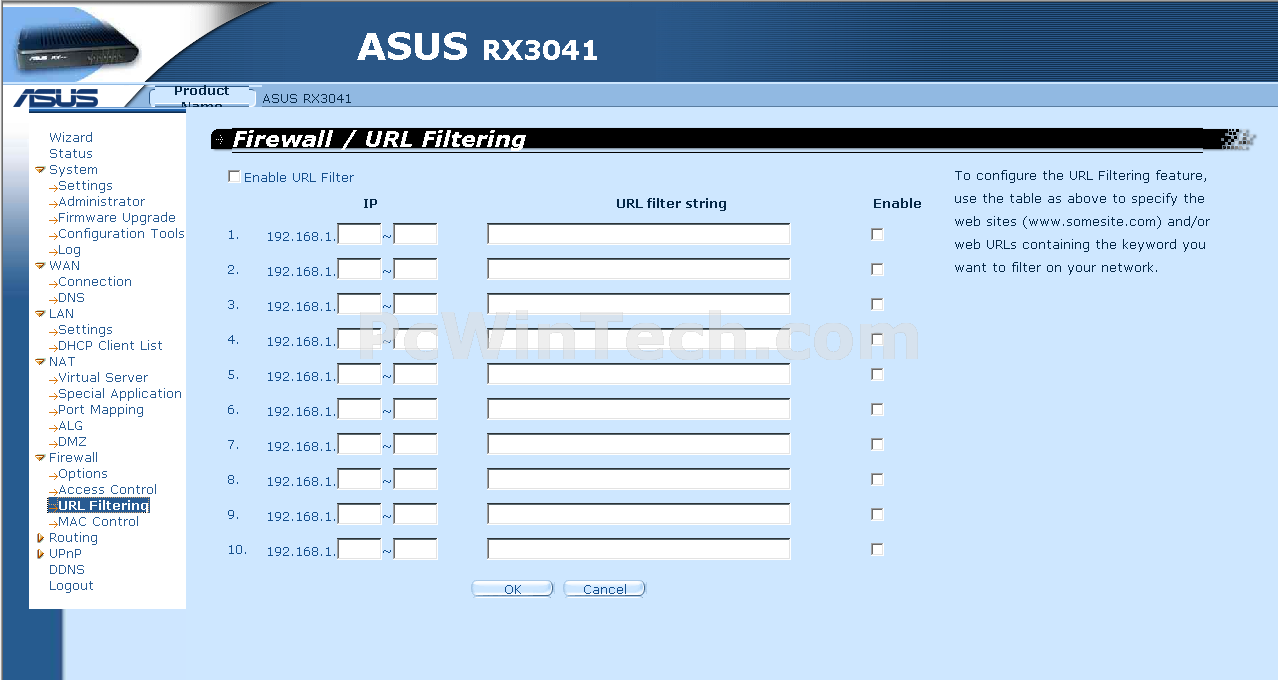Open WAN Connection page
This screenshot has width=1278, height=680.
pos(95,282)
